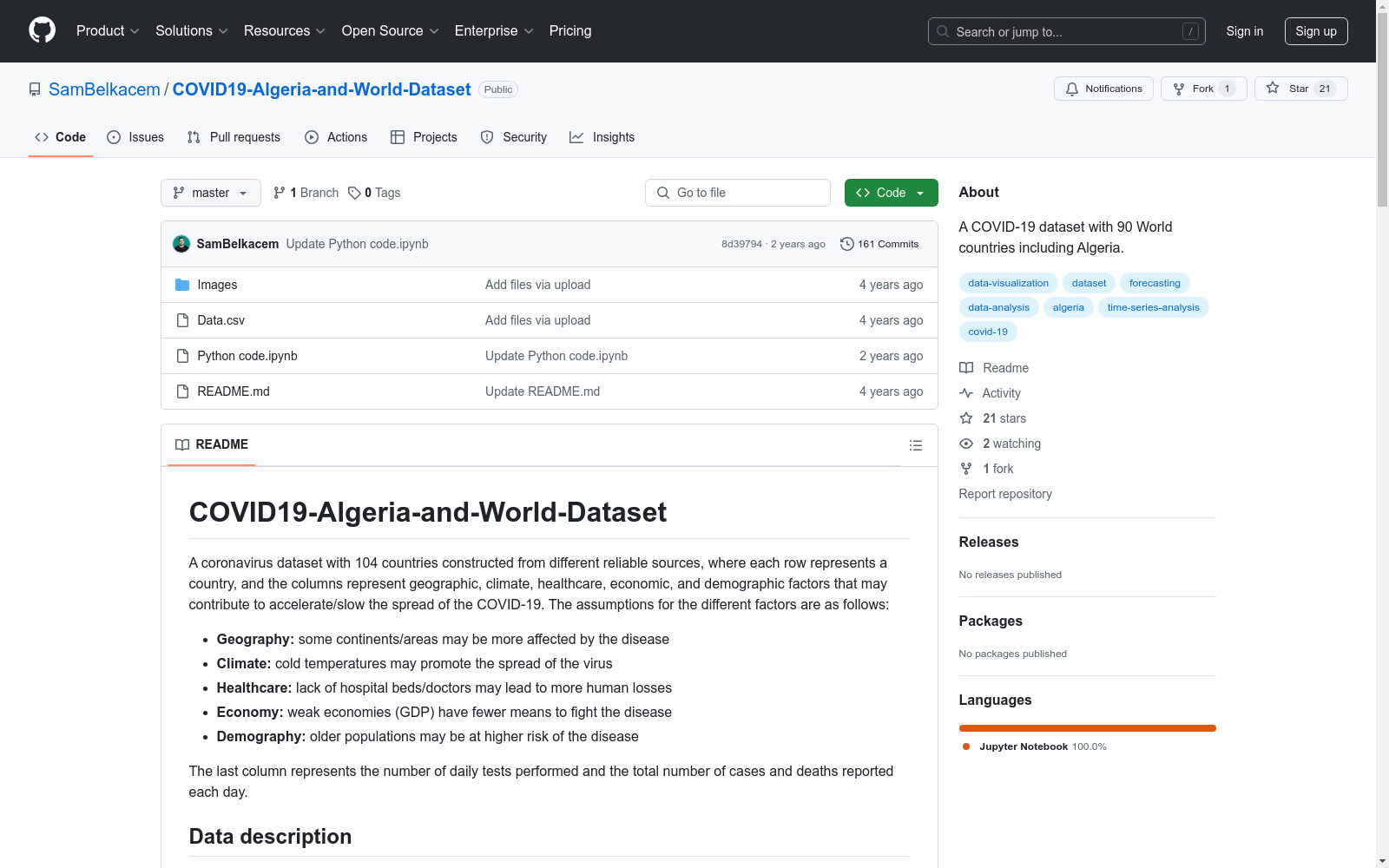Click the Sign up button
The height and width of the screenshot is (868, 1389).
(x=1316, y=31)
